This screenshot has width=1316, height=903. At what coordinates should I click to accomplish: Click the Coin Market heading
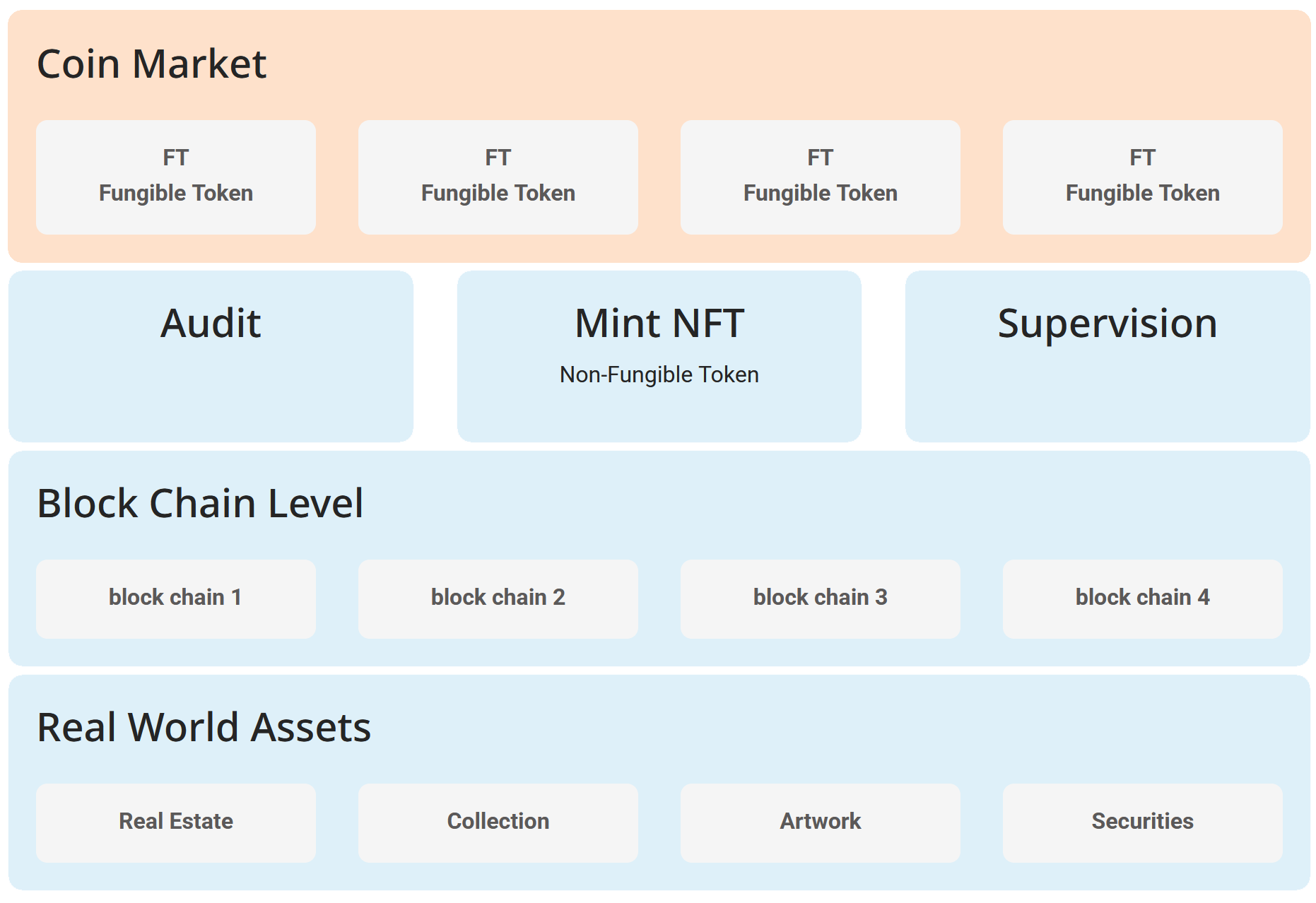coord(151,64)
